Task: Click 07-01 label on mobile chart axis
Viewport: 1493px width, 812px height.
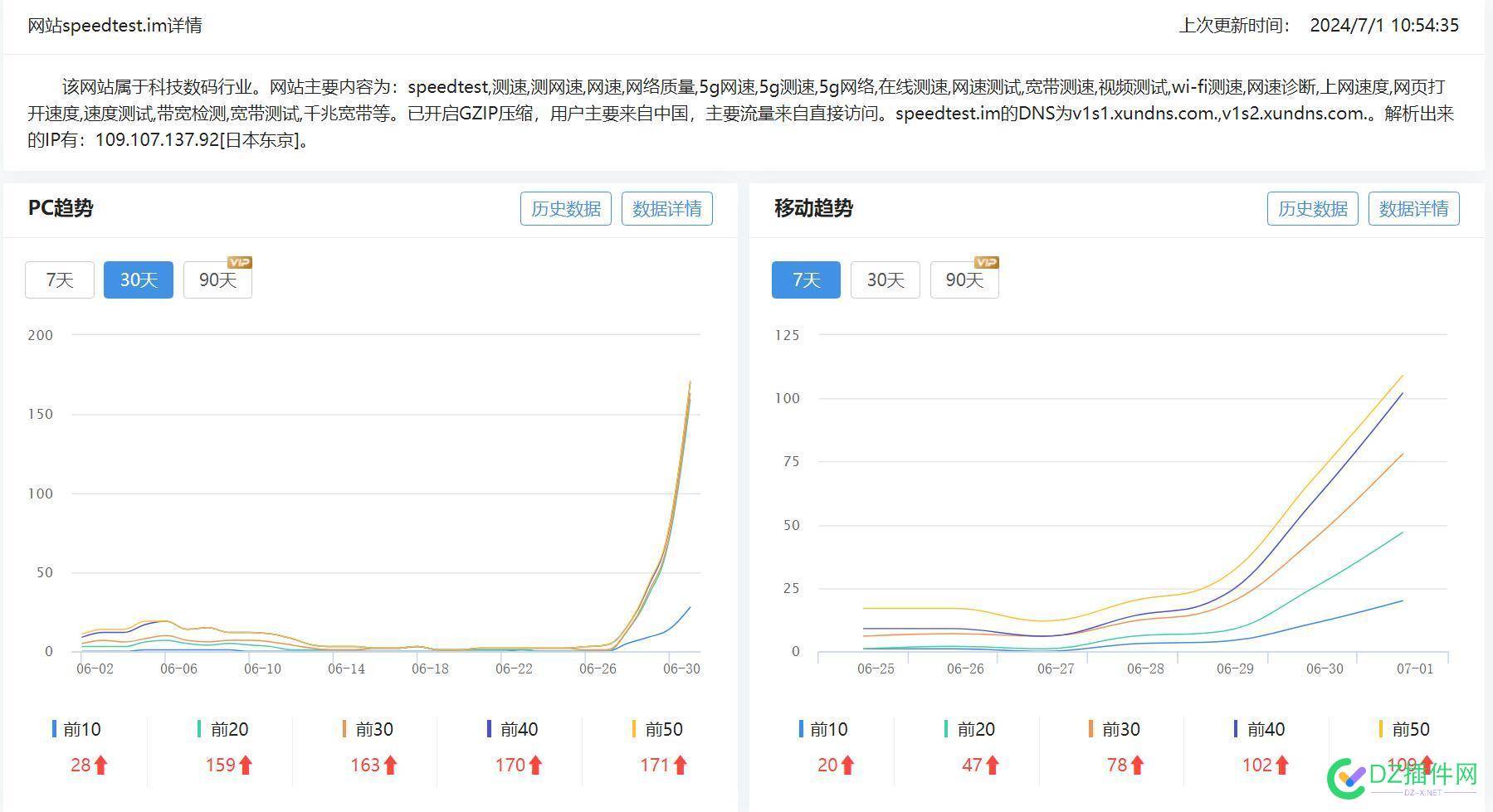Action: pyautogui.click(x=1415, y=669)
